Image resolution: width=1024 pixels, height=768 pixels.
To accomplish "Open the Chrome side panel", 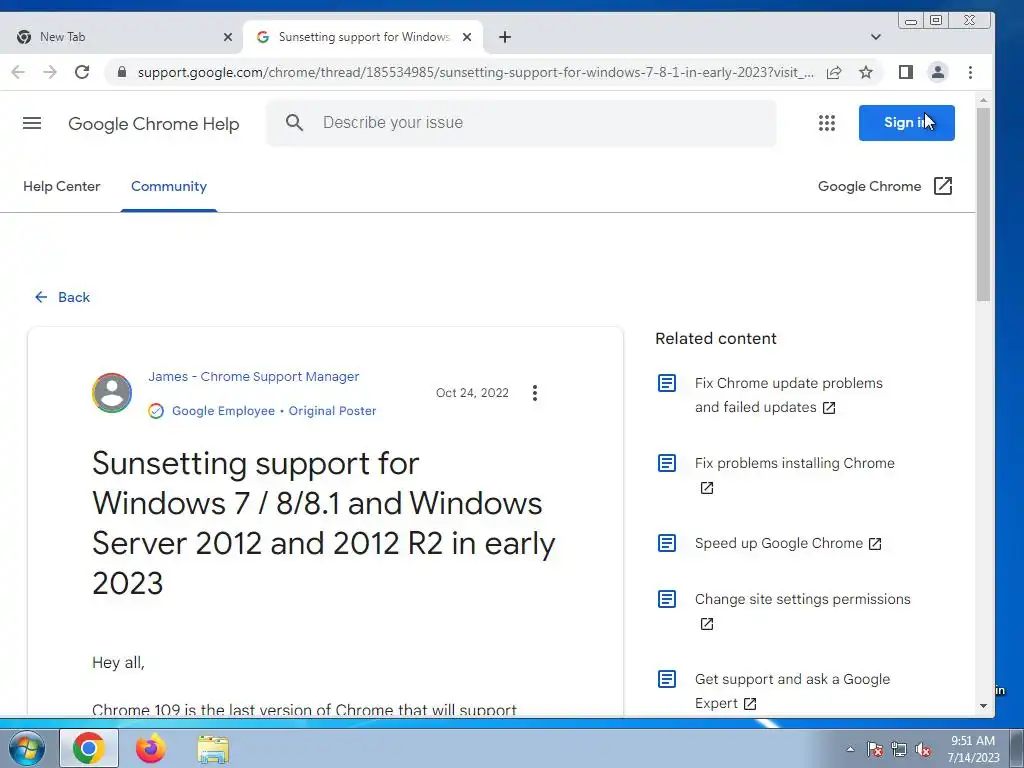I will coord(906,72).
